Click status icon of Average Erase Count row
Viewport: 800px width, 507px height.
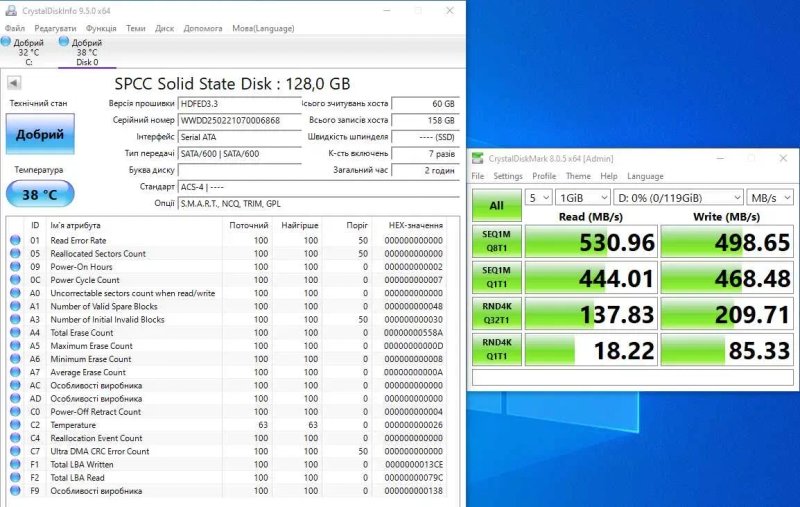(15, 372)
